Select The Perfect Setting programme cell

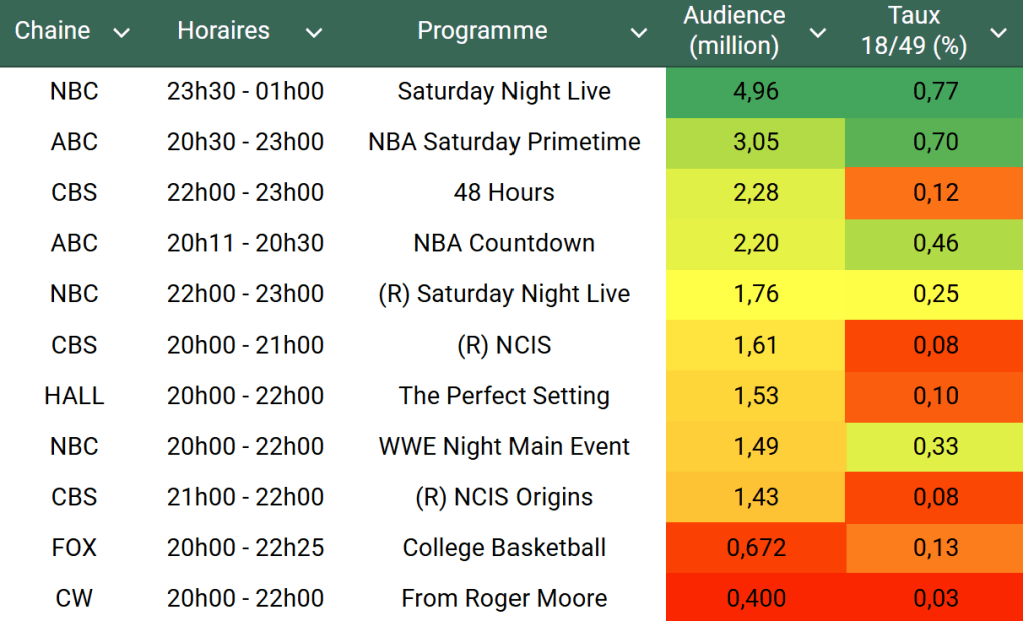click(x=504, y=396)
